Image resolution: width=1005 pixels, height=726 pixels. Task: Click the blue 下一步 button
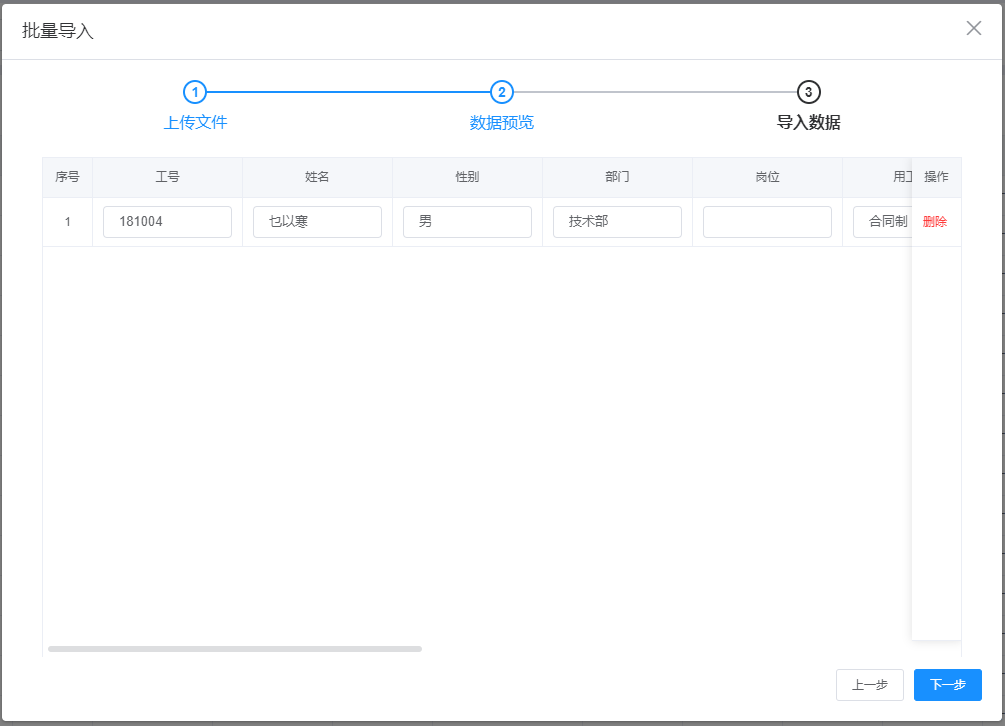click(x=947, y=685)
